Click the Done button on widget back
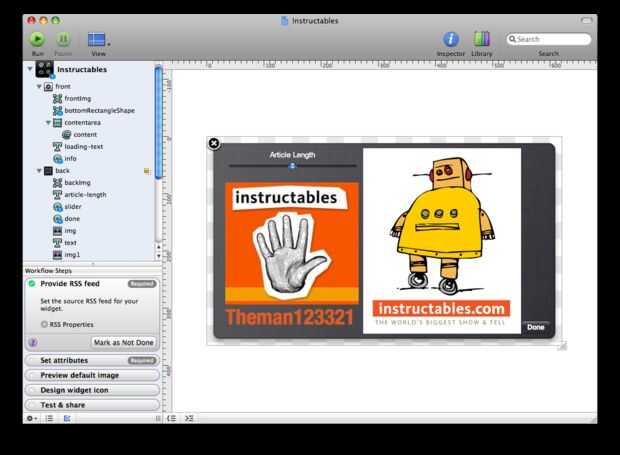This screenshot has height=455, width=620. click(x=535, y=327)
